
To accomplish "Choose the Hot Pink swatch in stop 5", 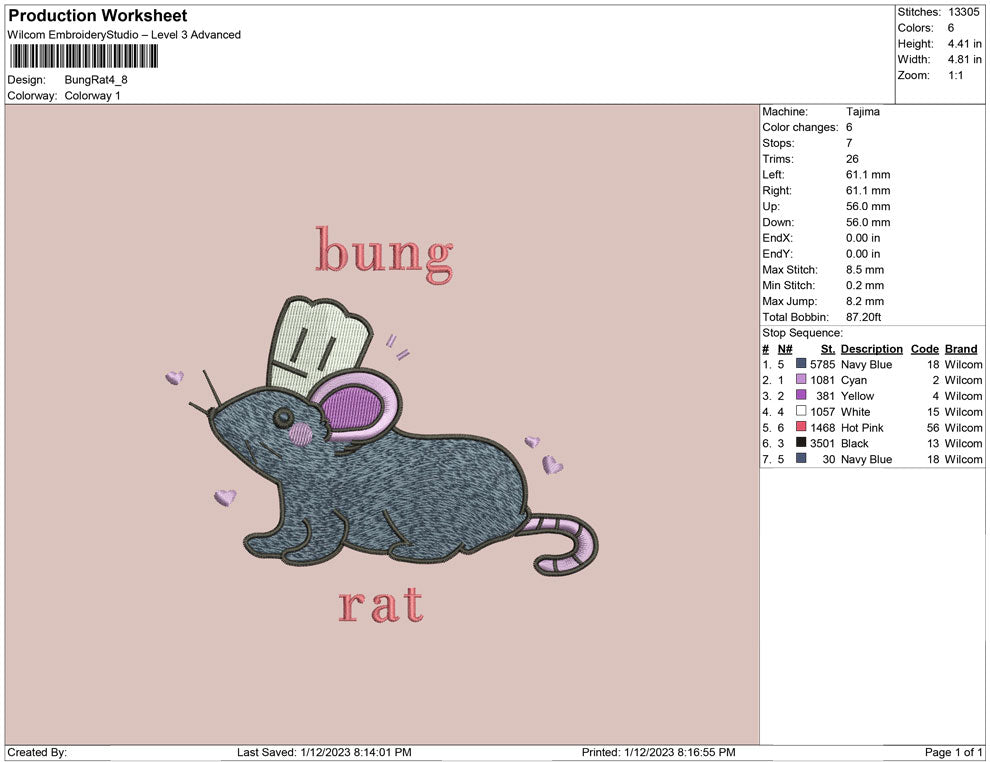I will tap(801, 428).
